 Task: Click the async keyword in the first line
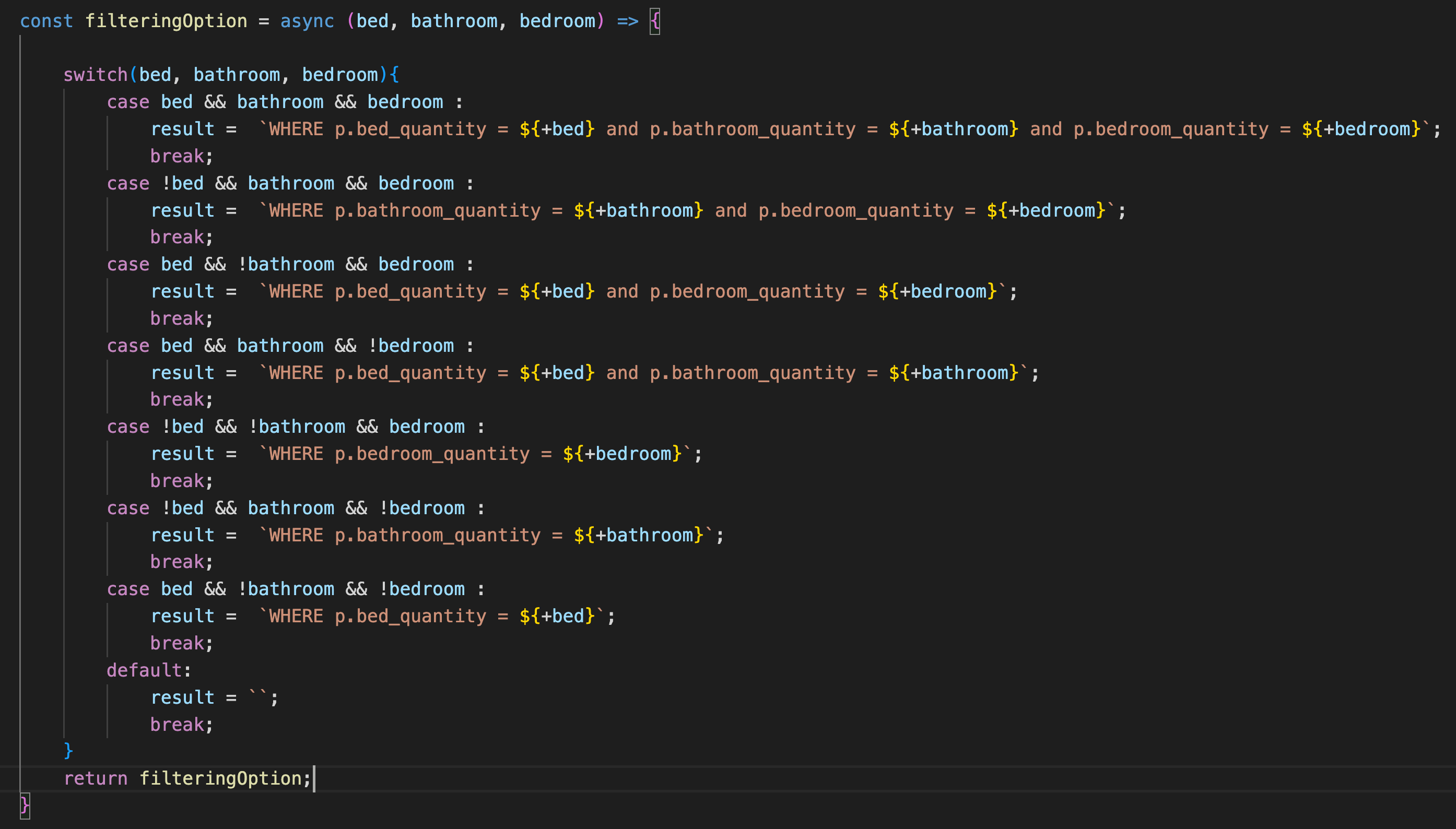(x=307, y=21)
